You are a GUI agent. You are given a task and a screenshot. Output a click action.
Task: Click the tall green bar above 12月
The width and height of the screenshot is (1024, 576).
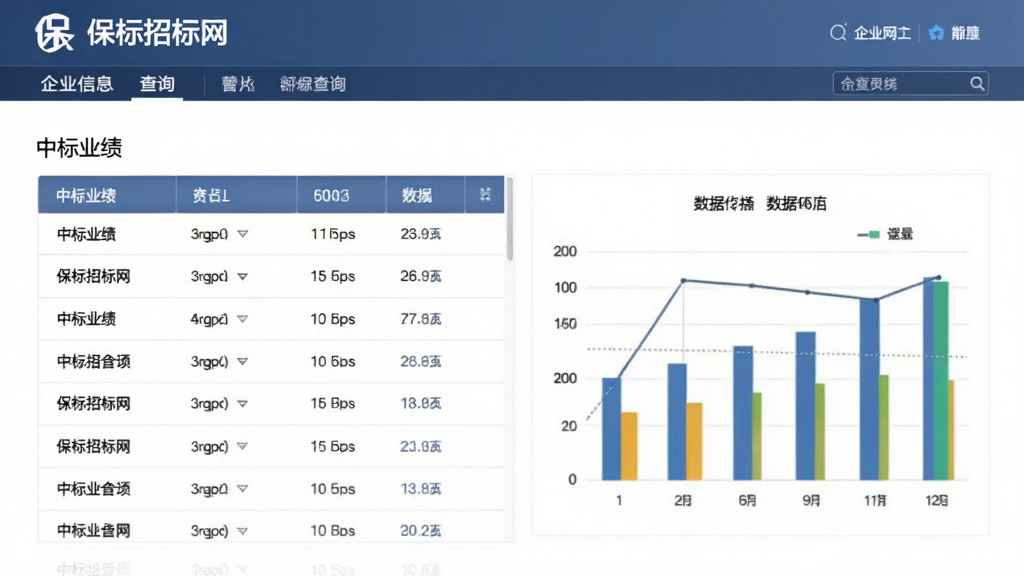point(940,381)
